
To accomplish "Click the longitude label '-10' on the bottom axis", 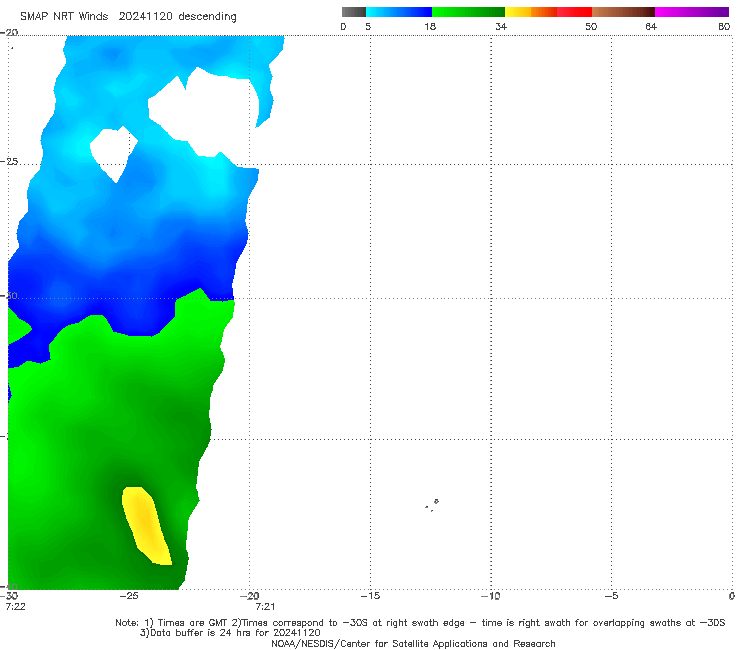I will coord(490,596).
